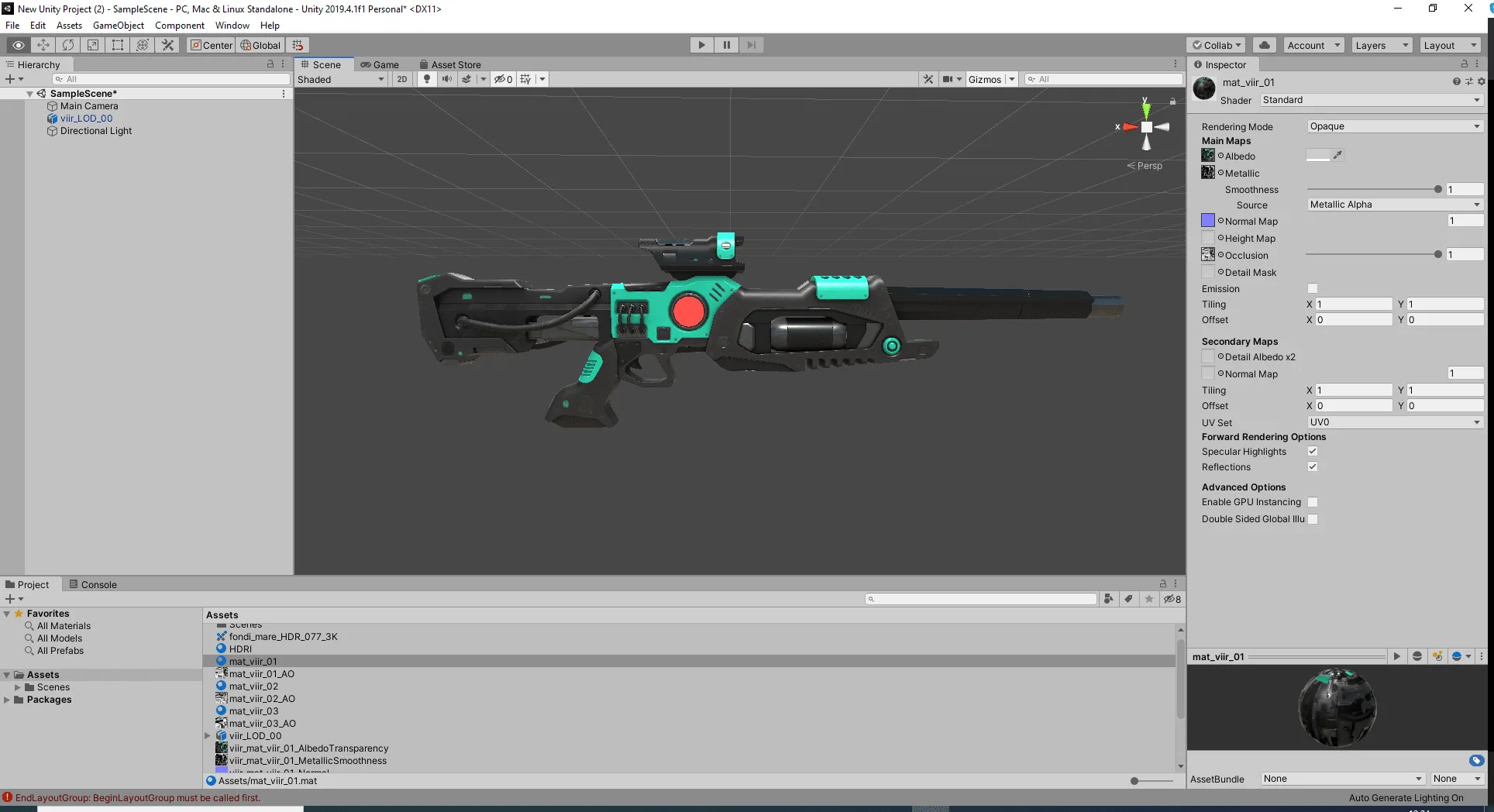Open the Window menu
The image size is (1494, 812).
point(232,26)
